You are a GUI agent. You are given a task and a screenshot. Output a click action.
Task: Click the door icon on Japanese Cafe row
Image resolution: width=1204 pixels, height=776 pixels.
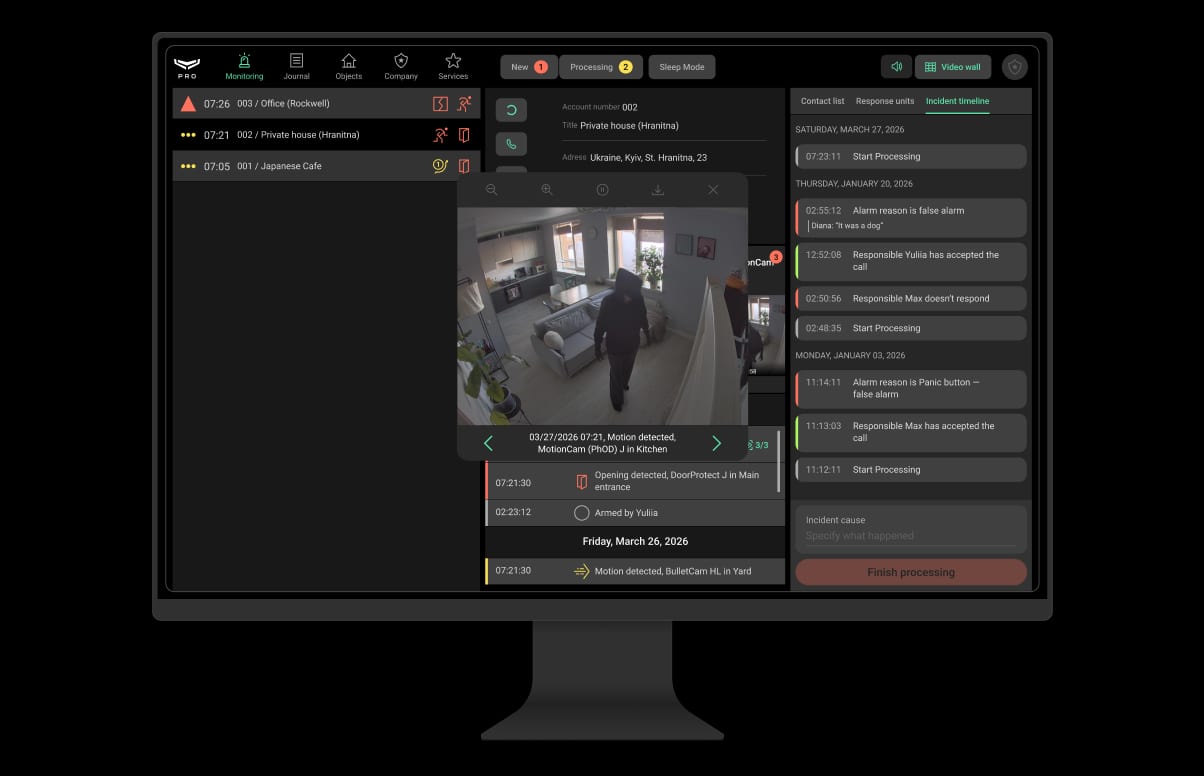point(464,166)
